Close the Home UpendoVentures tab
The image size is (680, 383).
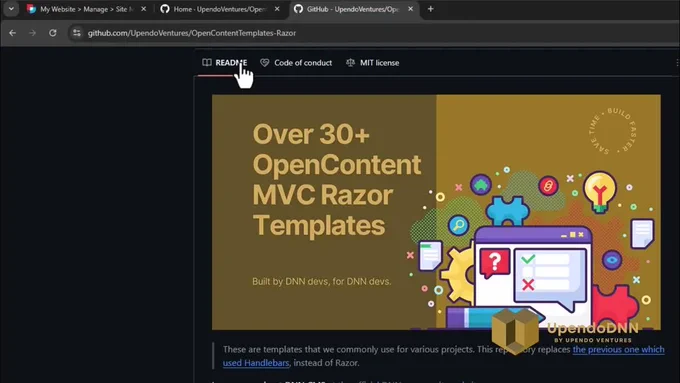coord(277,9)
